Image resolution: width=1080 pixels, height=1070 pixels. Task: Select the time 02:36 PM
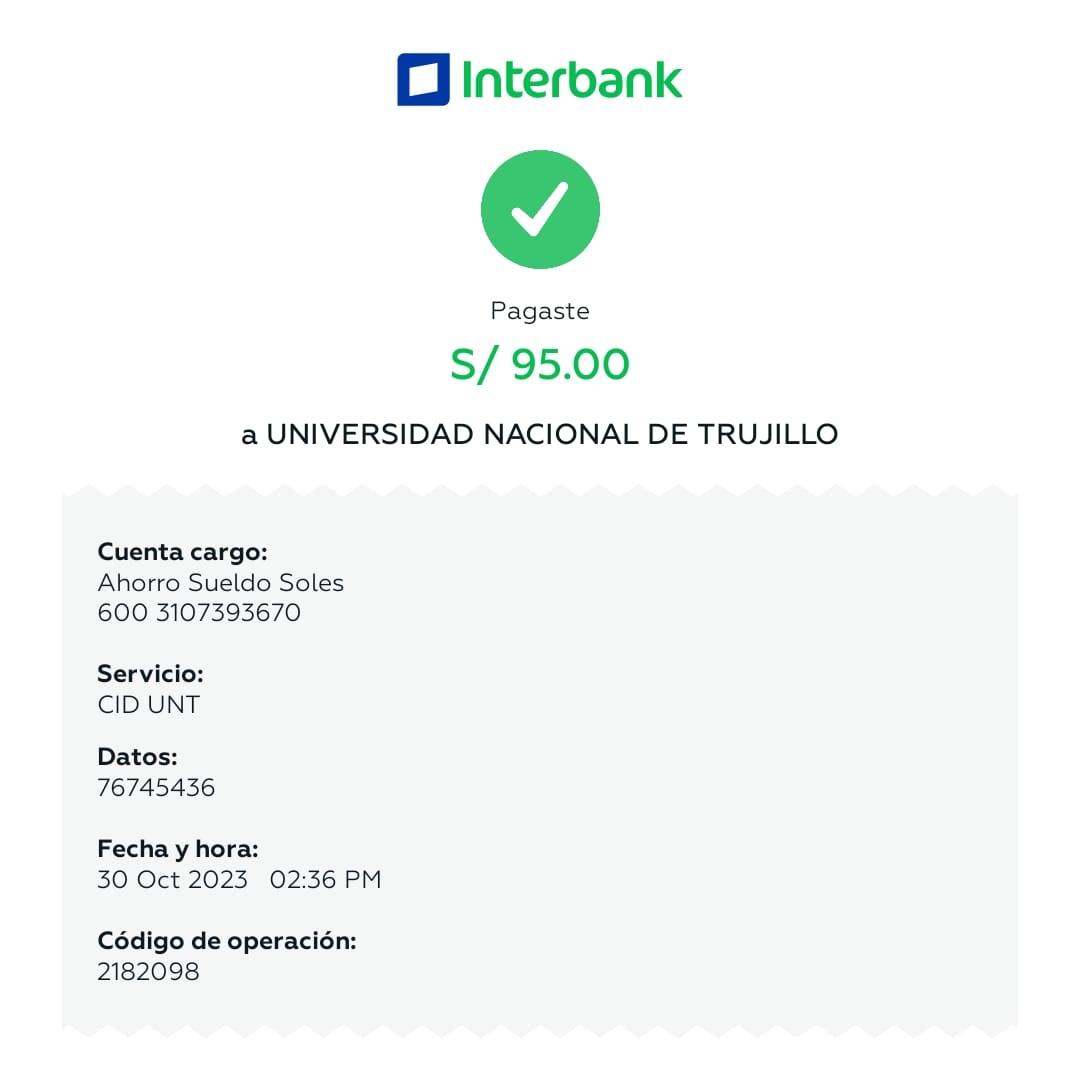[326, 880]
